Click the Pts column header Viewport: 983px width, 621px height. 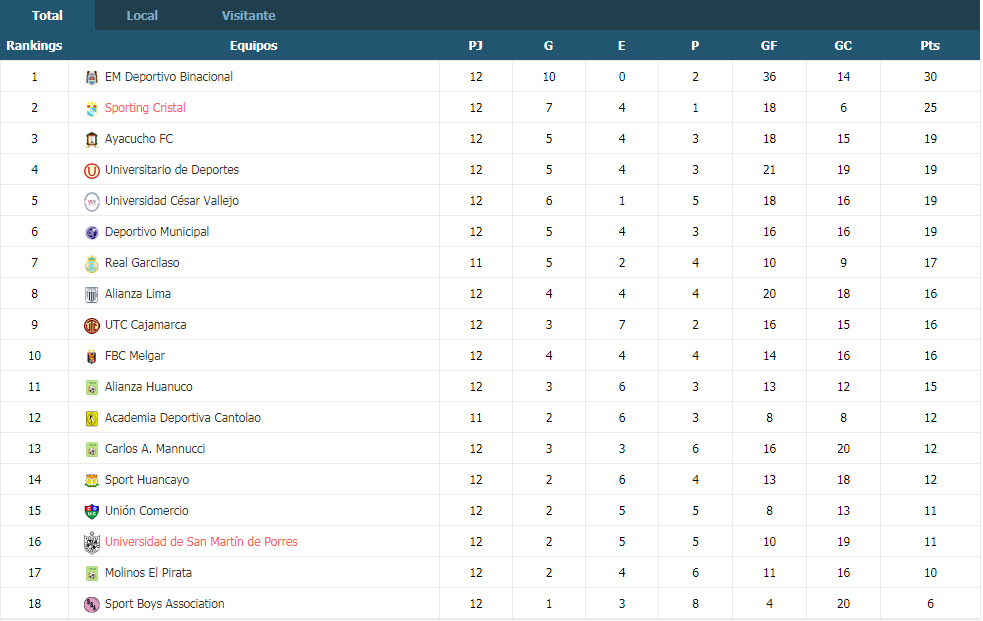930,46
